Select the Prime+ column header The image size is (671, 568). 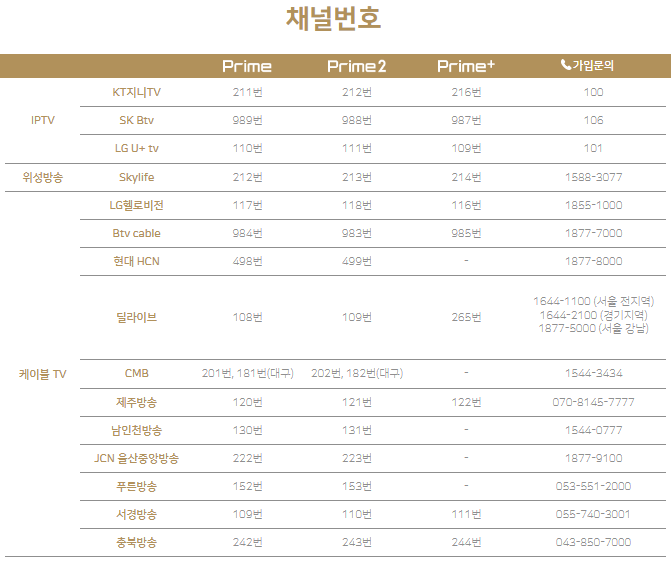pyautogui.click(x=466, y=66)
